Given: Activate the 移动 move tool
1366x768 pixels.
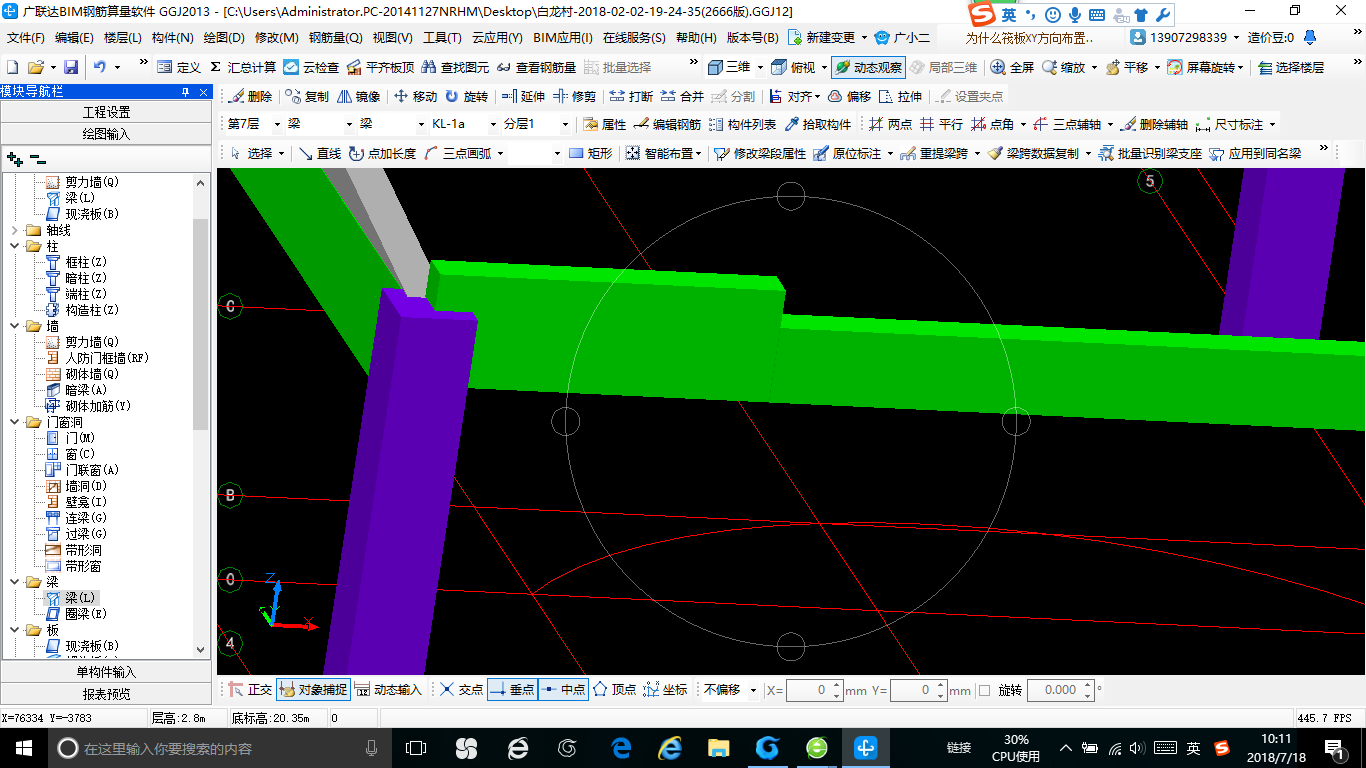Looking at the screenshot, I should coord(416,97).
